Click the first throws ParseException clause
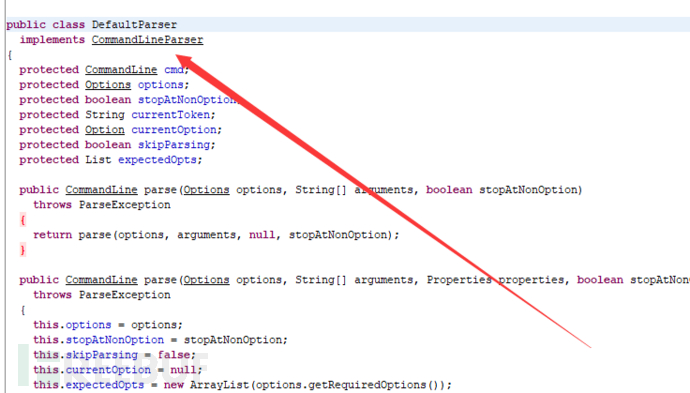 coord(102,205)
